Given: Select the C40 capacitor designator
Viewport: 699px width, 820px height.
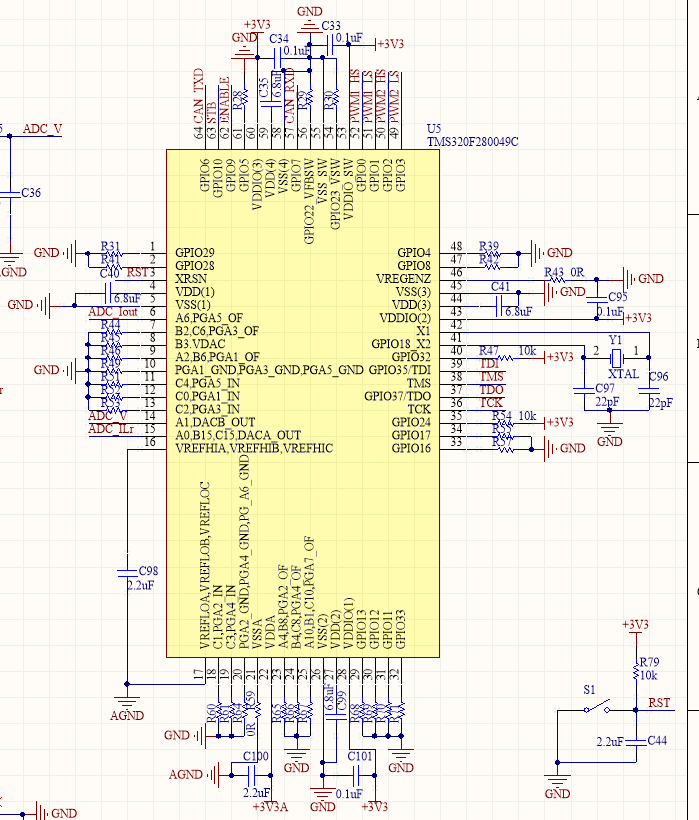Looking at the screenshot, I should (110, 273).
